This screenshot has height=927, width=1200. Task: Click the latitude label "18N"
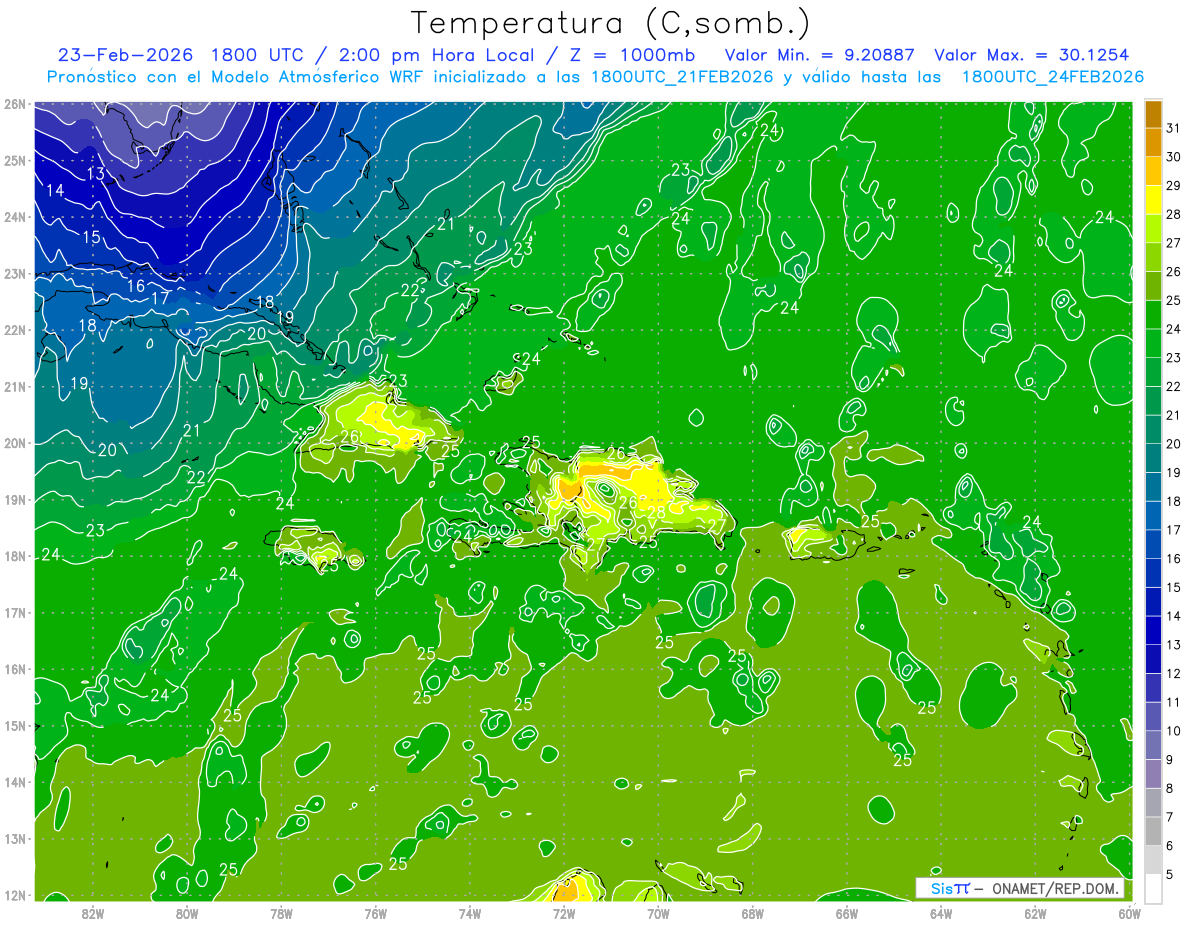coord(15,556)
